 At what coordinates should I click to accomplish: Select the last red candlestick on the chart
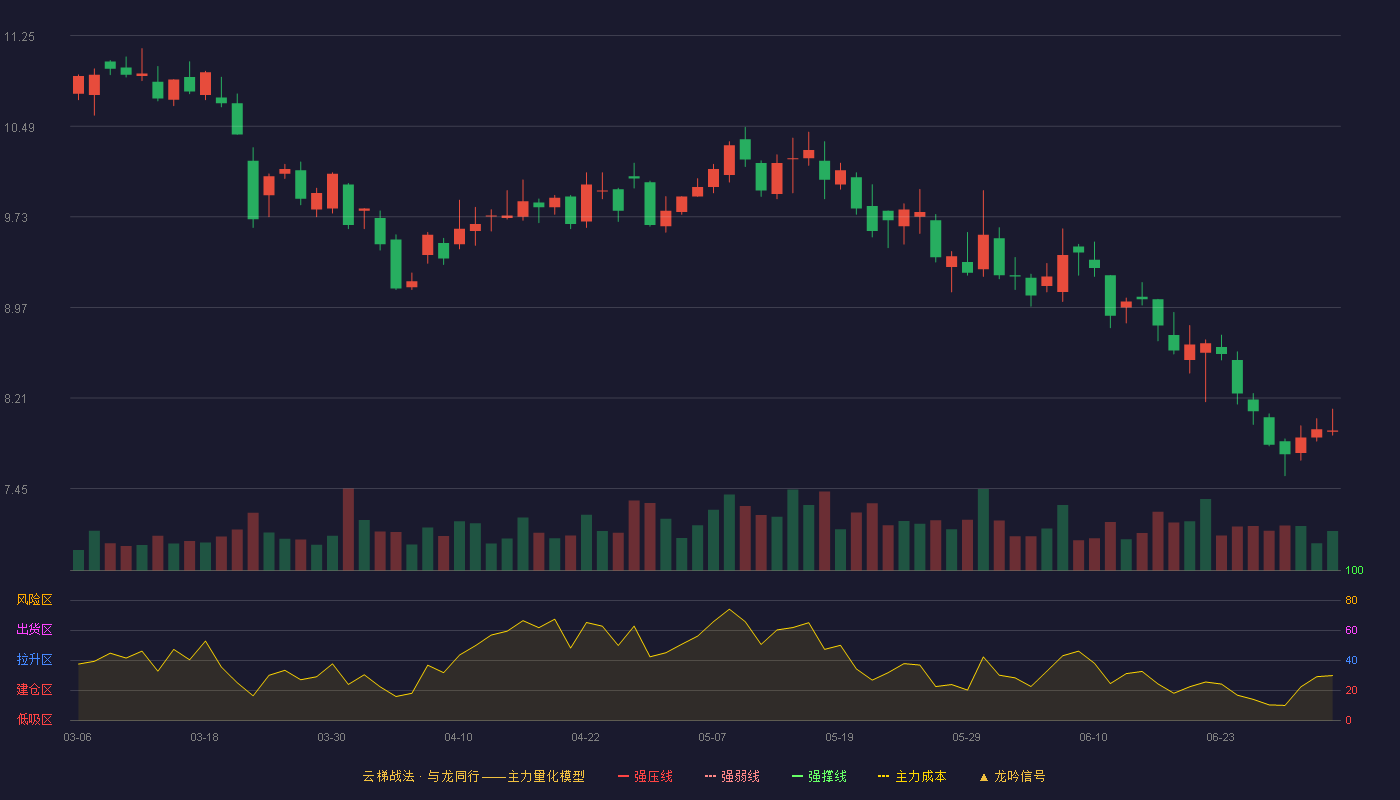coord(1332,431)
